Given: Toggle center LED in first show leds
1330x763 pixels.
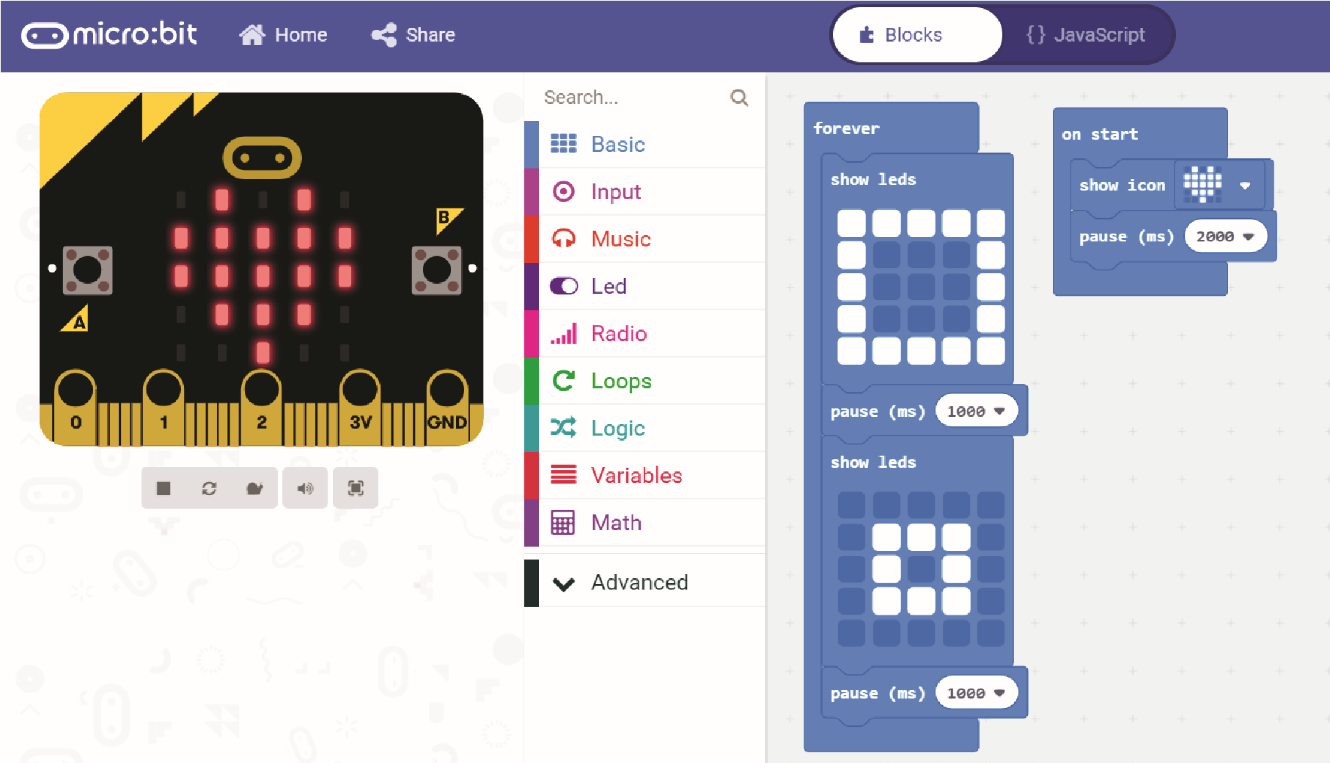Looking at the screenshot, I should pos(921,287).
